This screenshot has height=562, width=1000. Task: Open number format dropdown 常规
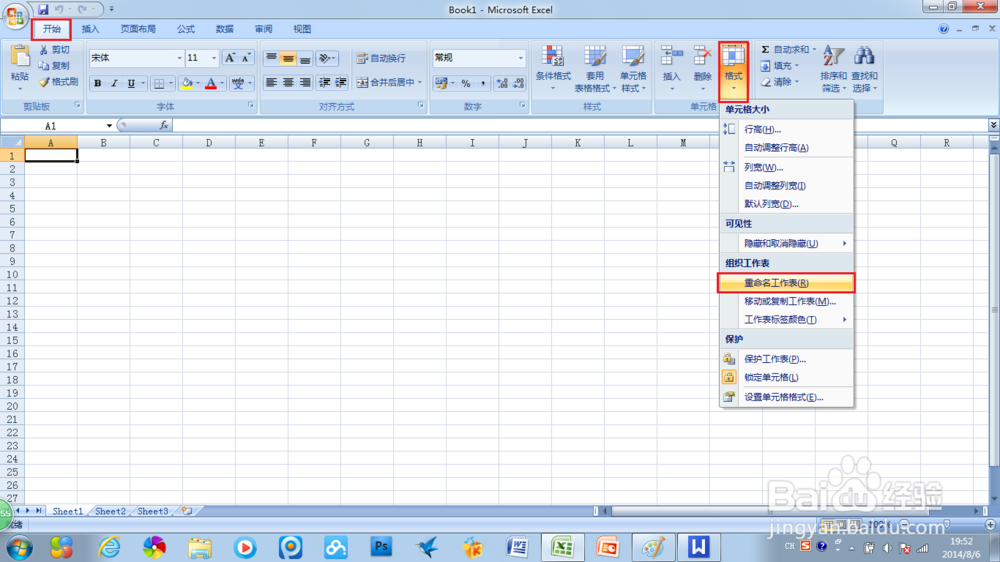coord(478,58)
